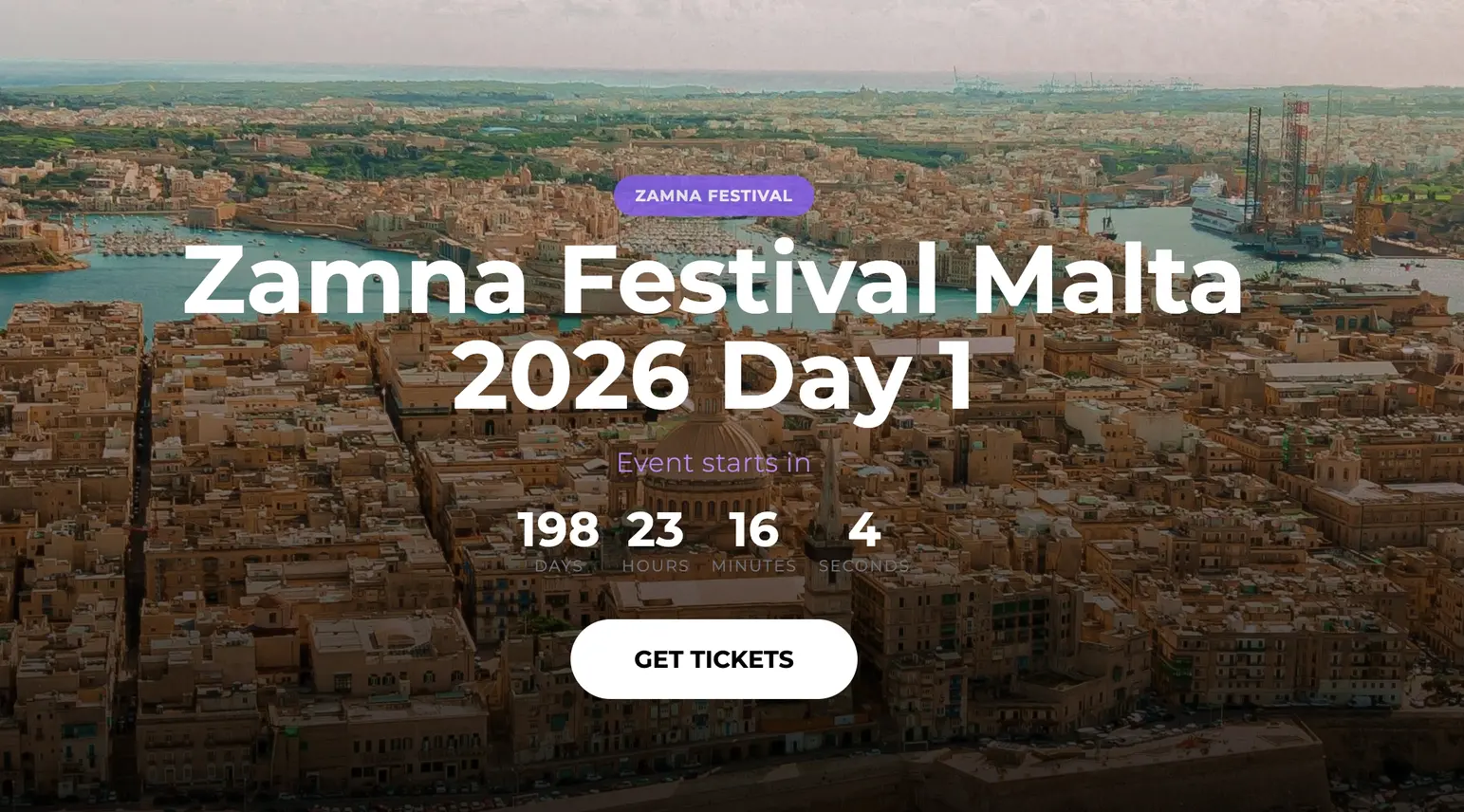Screen dimensions: 1464x812
Task: Click the purple badge text 'ZAMNA FESTIVAL'
Action: (x=713, y=195)
